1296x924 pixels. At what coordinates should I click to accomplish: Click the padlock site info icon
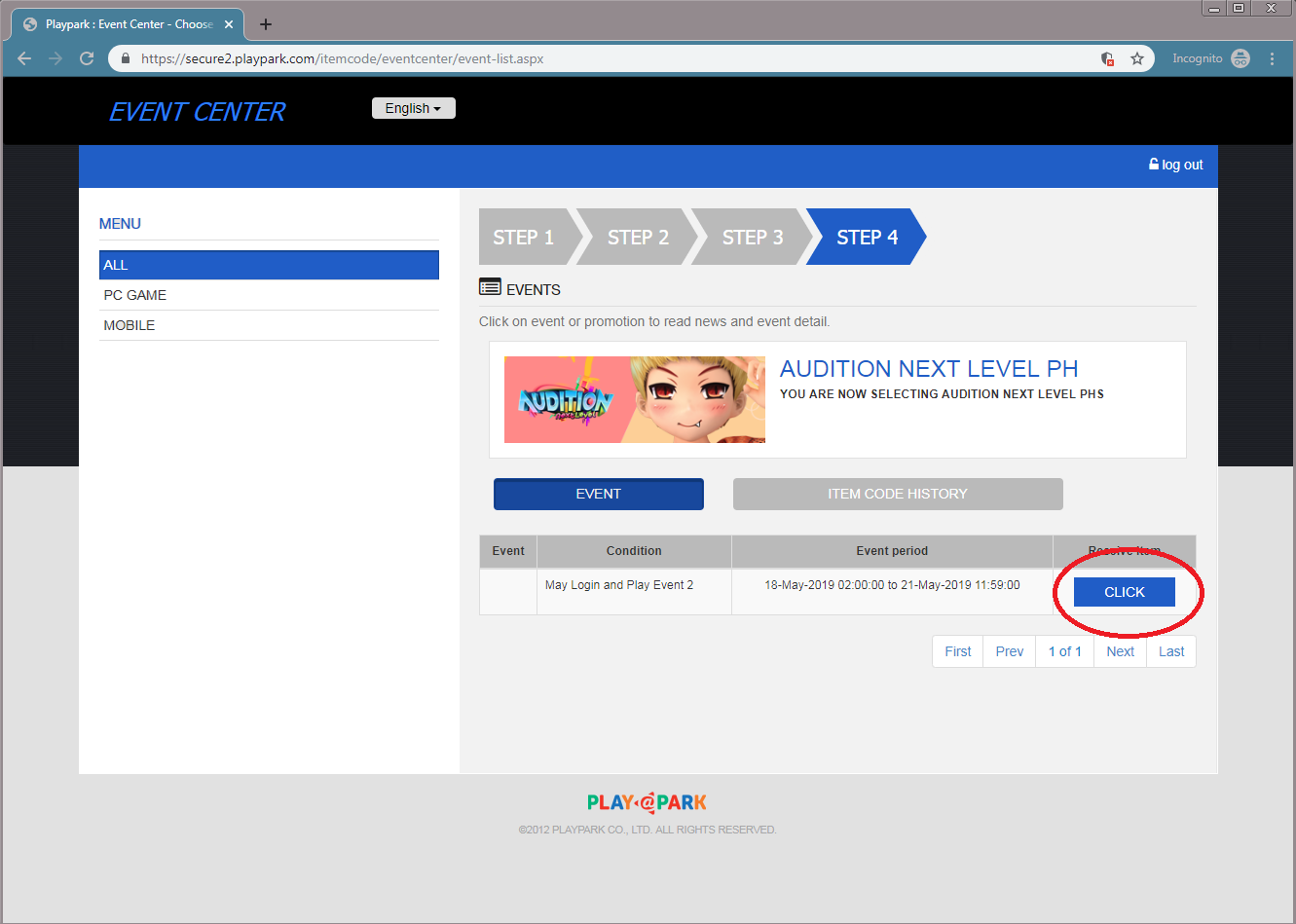pos(126,58)
